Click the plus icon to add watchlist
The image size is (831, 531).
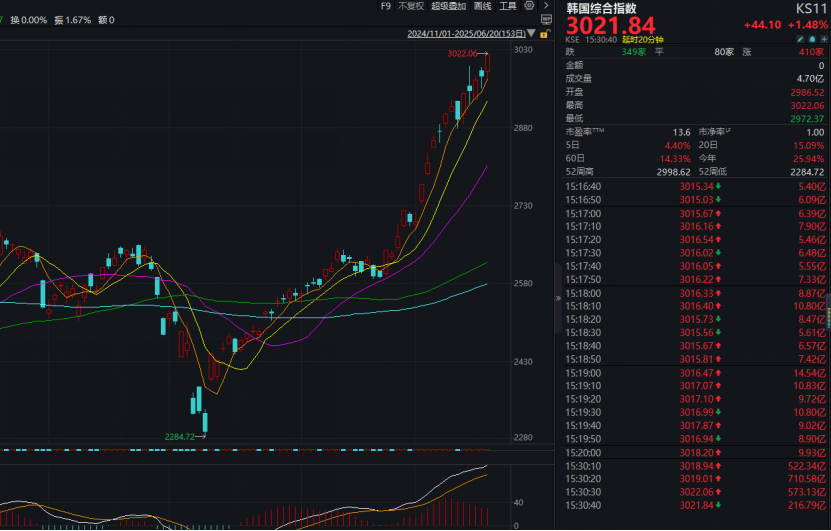point(822,39)
